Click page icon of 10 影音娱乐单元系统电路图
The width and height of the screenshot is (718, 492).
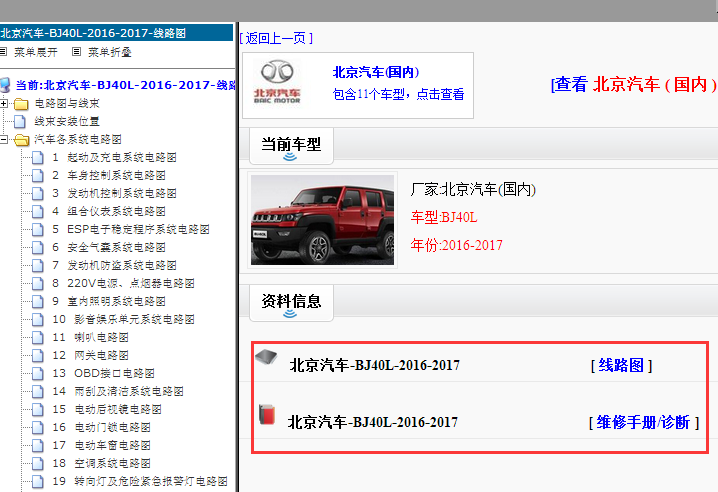coord(38,319)
